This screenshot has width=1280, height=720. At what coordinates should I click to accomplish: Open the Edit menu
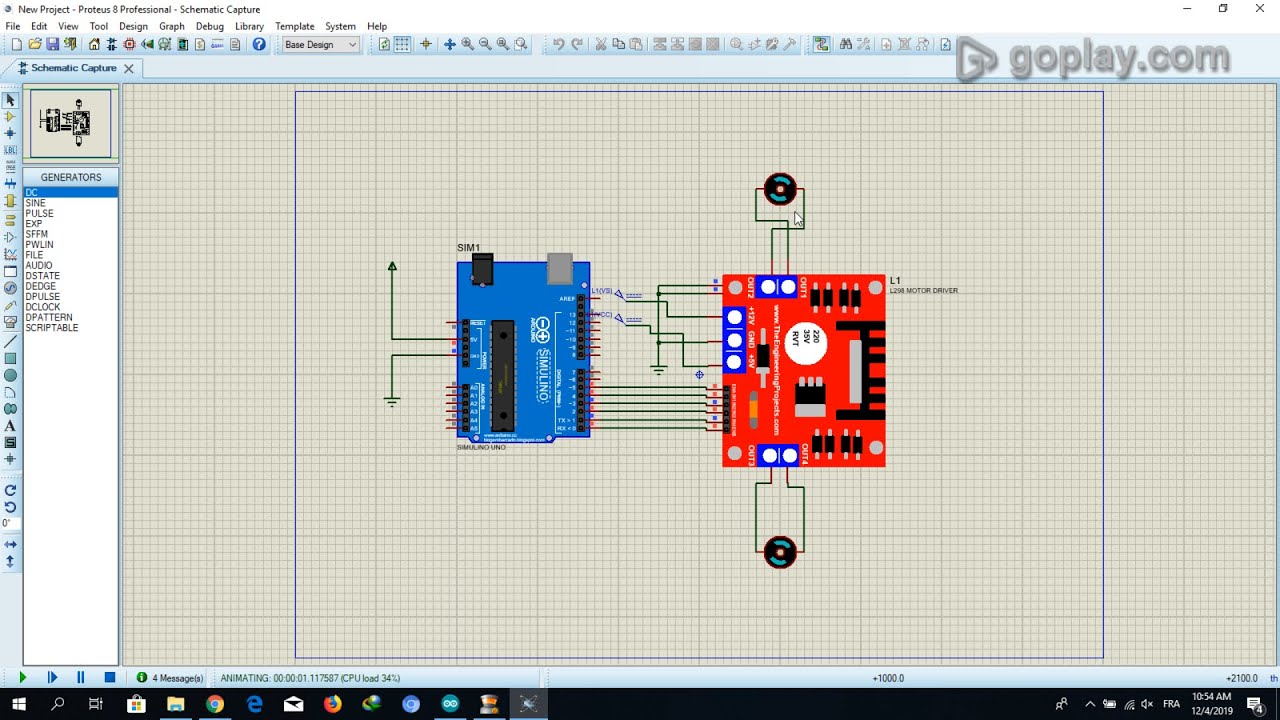click(x=39, y=26)
